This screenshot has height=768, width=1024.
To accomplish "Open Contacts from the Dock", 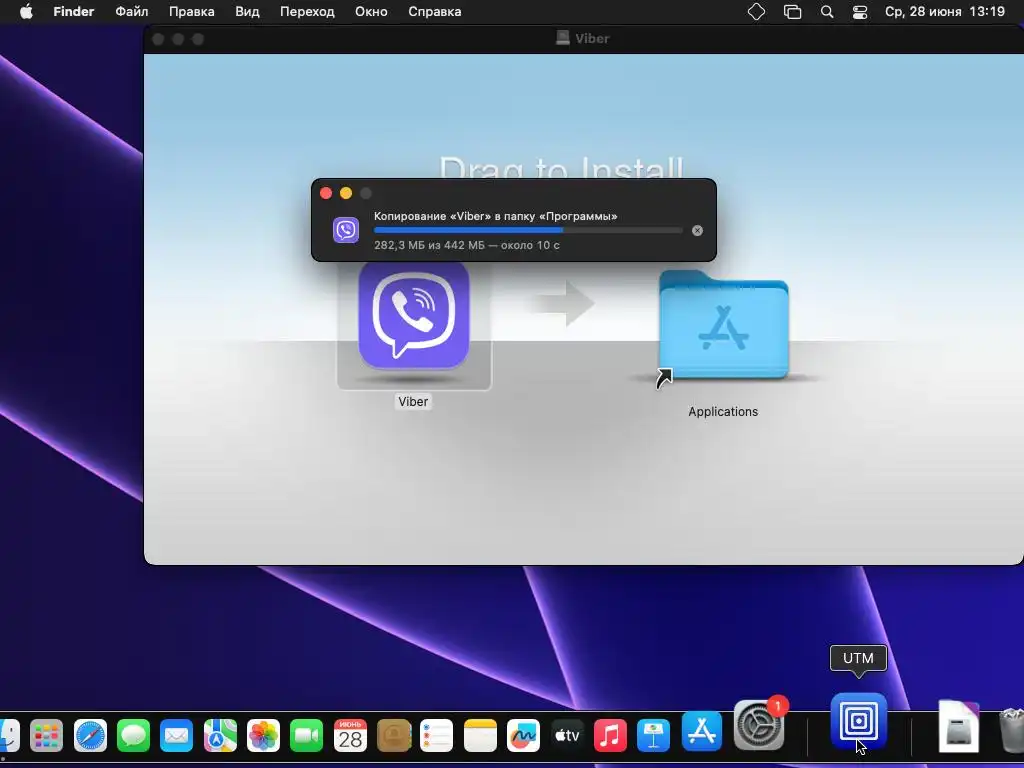I will 393,737.
